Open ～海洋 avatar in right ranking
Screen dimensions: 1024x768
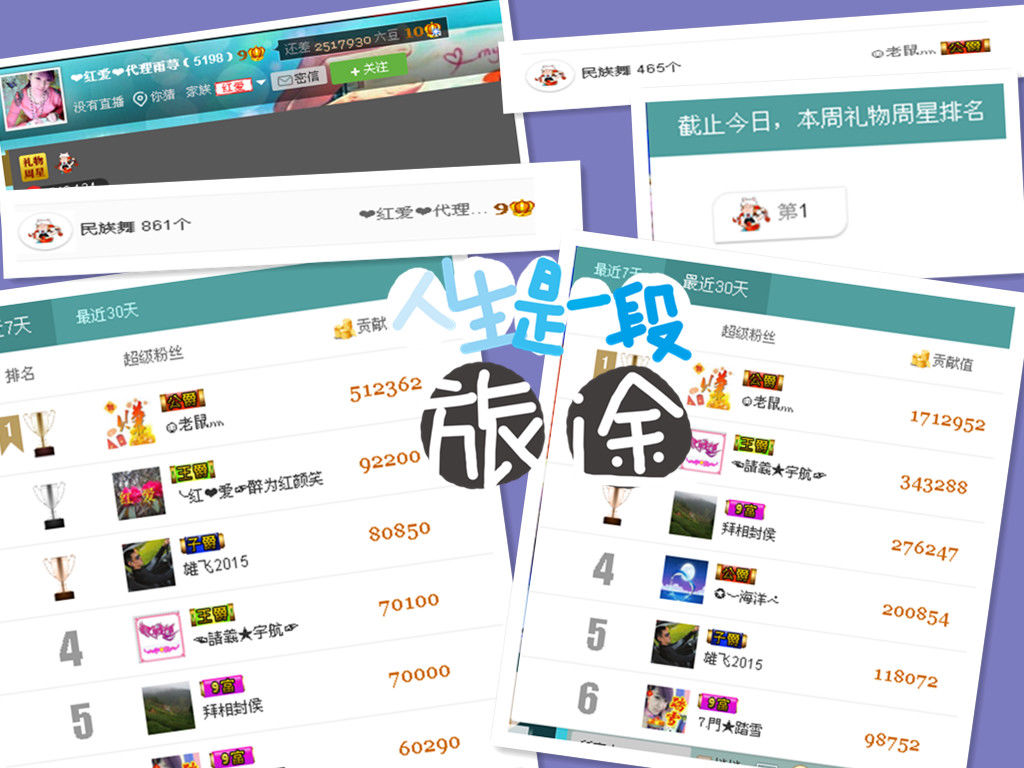(684, 579)
